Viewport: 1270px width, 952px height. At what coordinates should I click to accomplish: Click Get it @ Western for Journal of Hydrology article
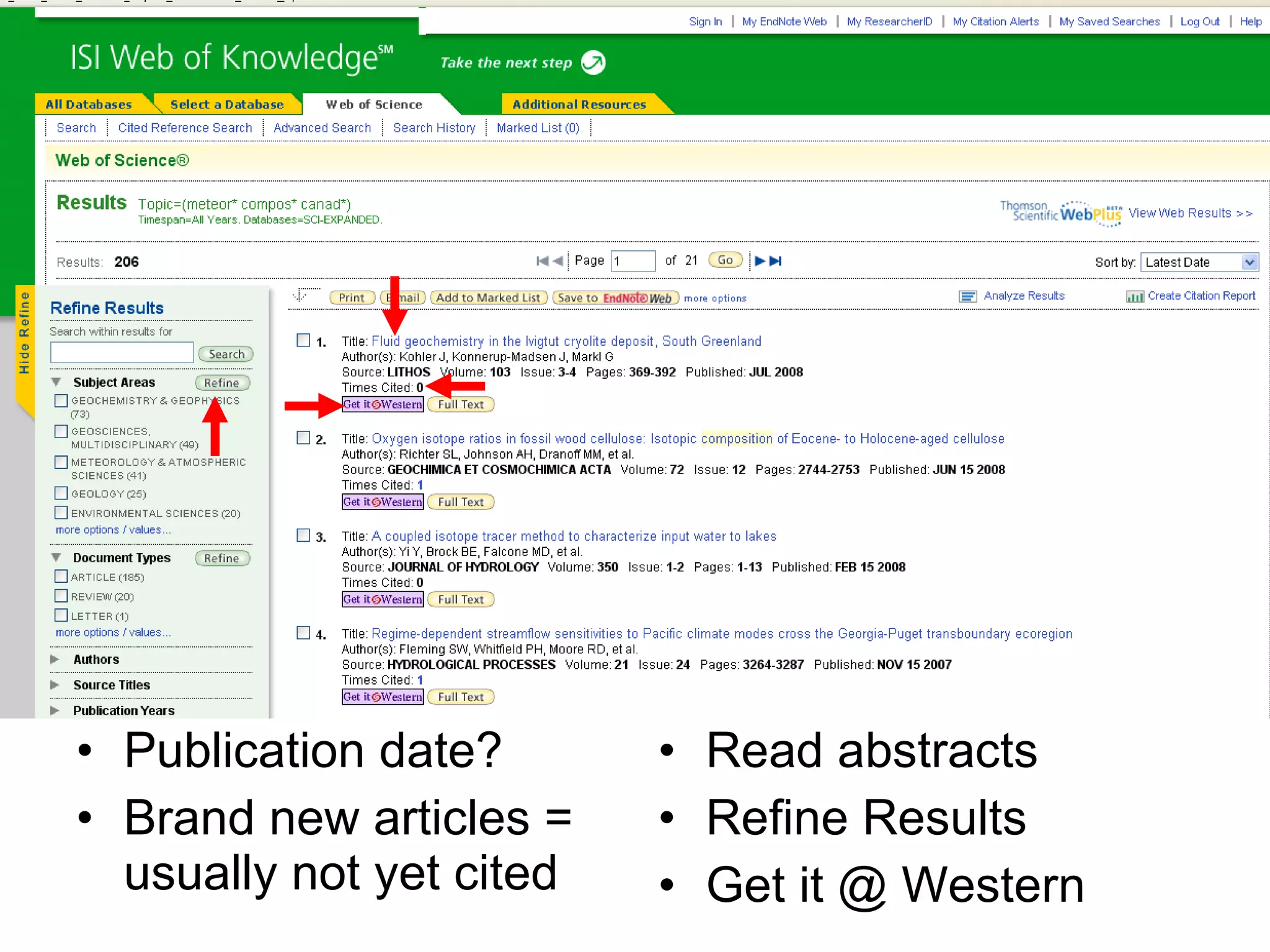tap(383, 599)
